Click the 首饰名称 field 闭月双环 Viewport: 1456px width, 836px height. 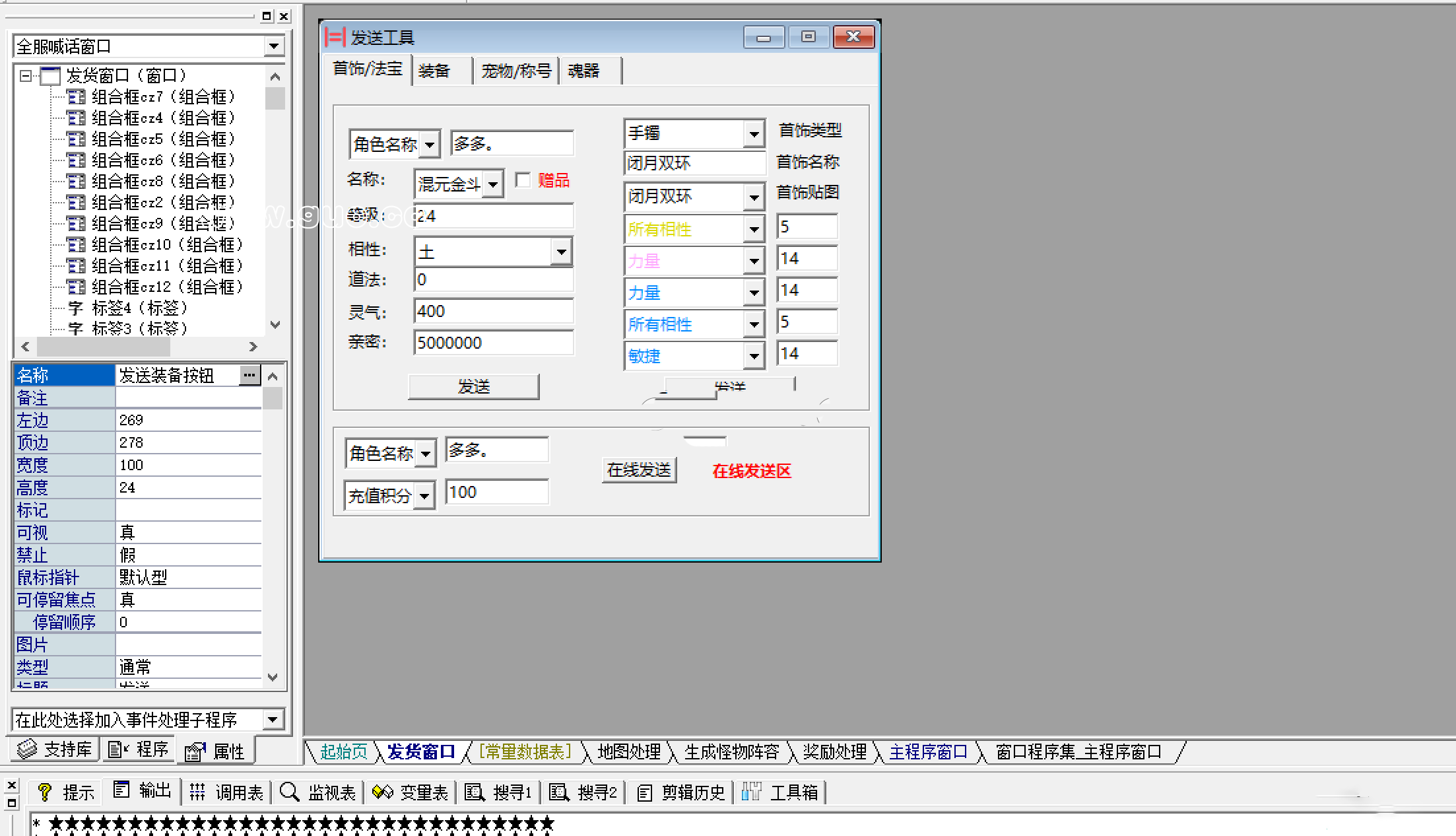[x=694, y=163]
